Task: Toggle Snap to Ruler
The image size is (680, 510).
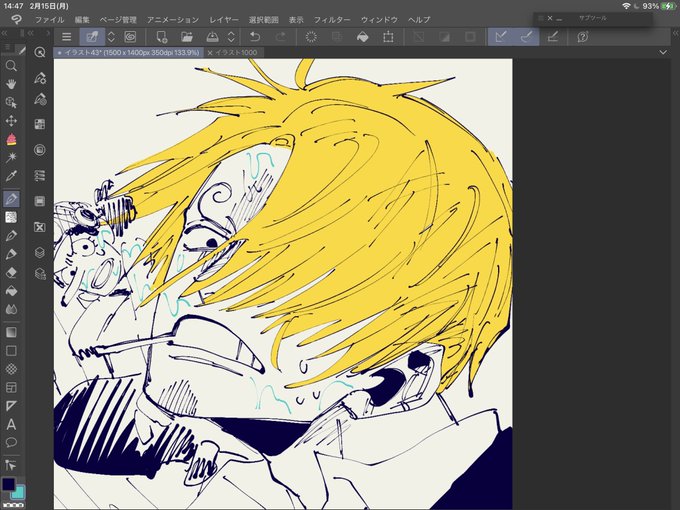Action: pos(501,37)
